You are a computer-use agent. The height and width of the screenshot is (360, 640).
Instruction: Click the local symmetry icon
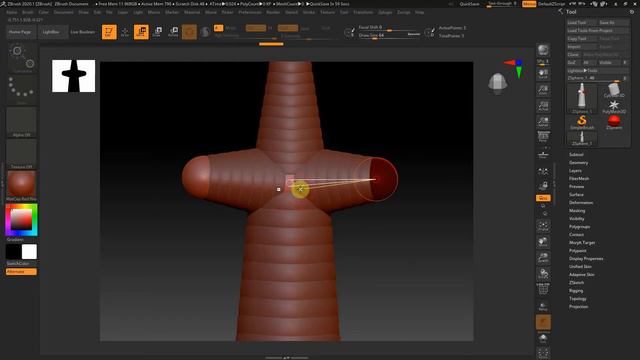click(x=543, y=172)
